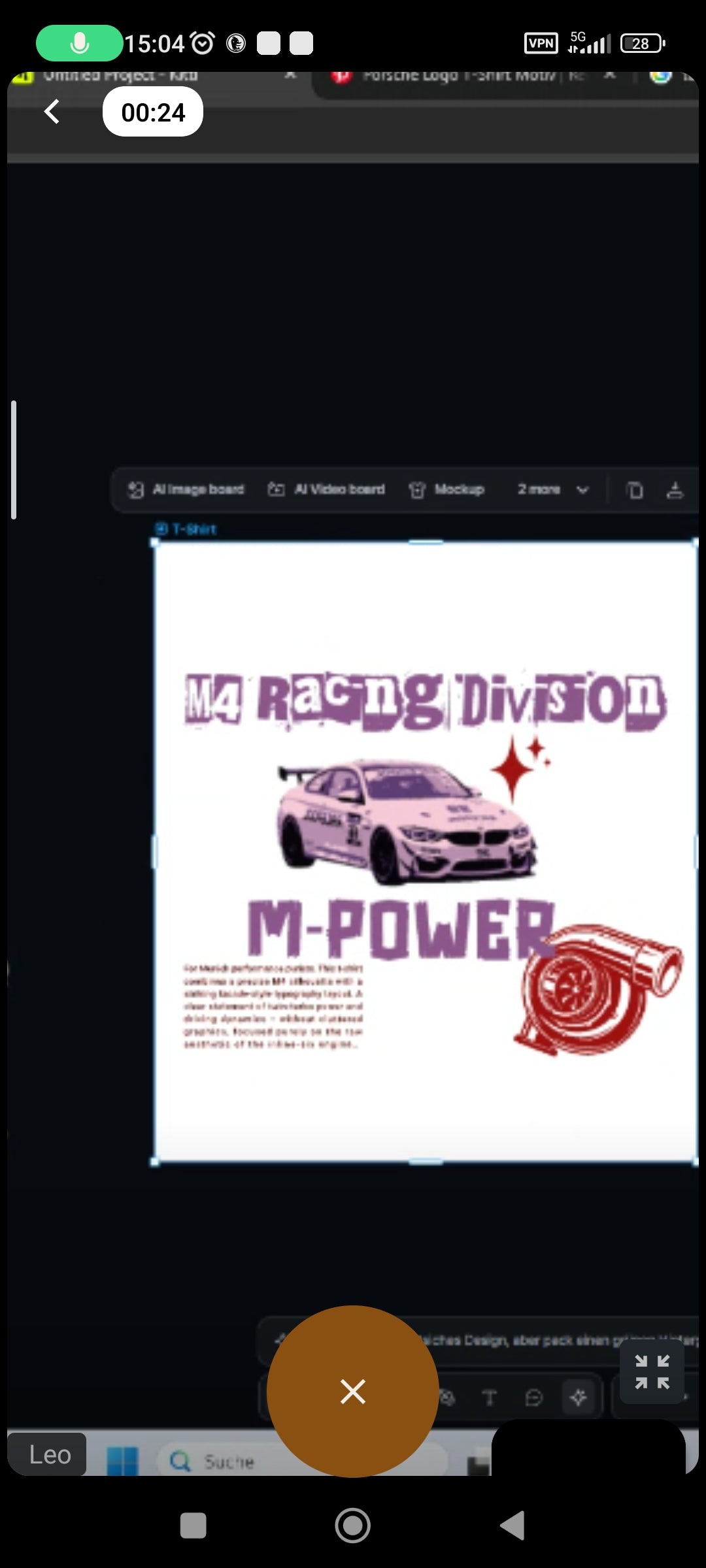Tap the Android recent apps square button
Viewport: 706px width, 1568px height.
coord(193,1526)
